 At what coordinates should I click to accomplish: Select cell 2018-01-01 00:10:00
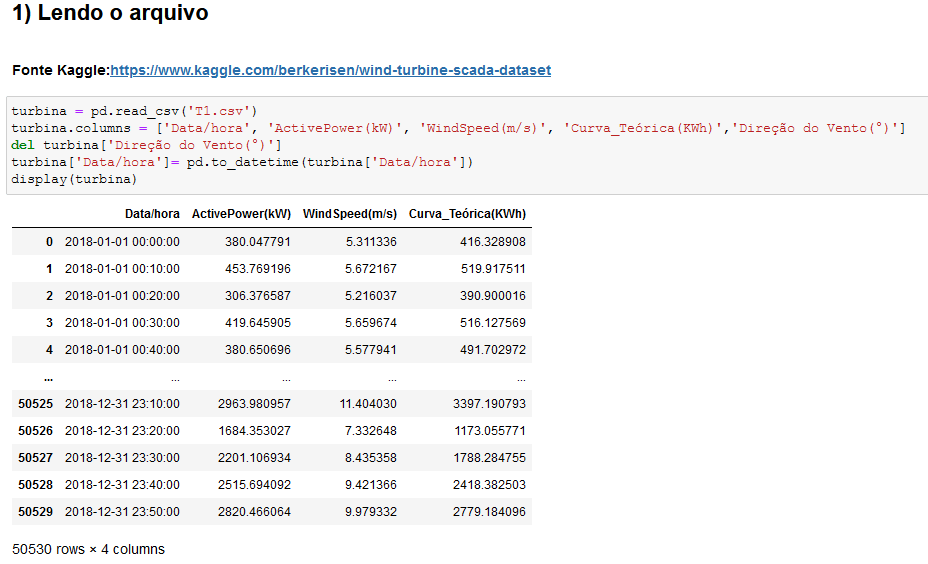(x=122, y=269)
